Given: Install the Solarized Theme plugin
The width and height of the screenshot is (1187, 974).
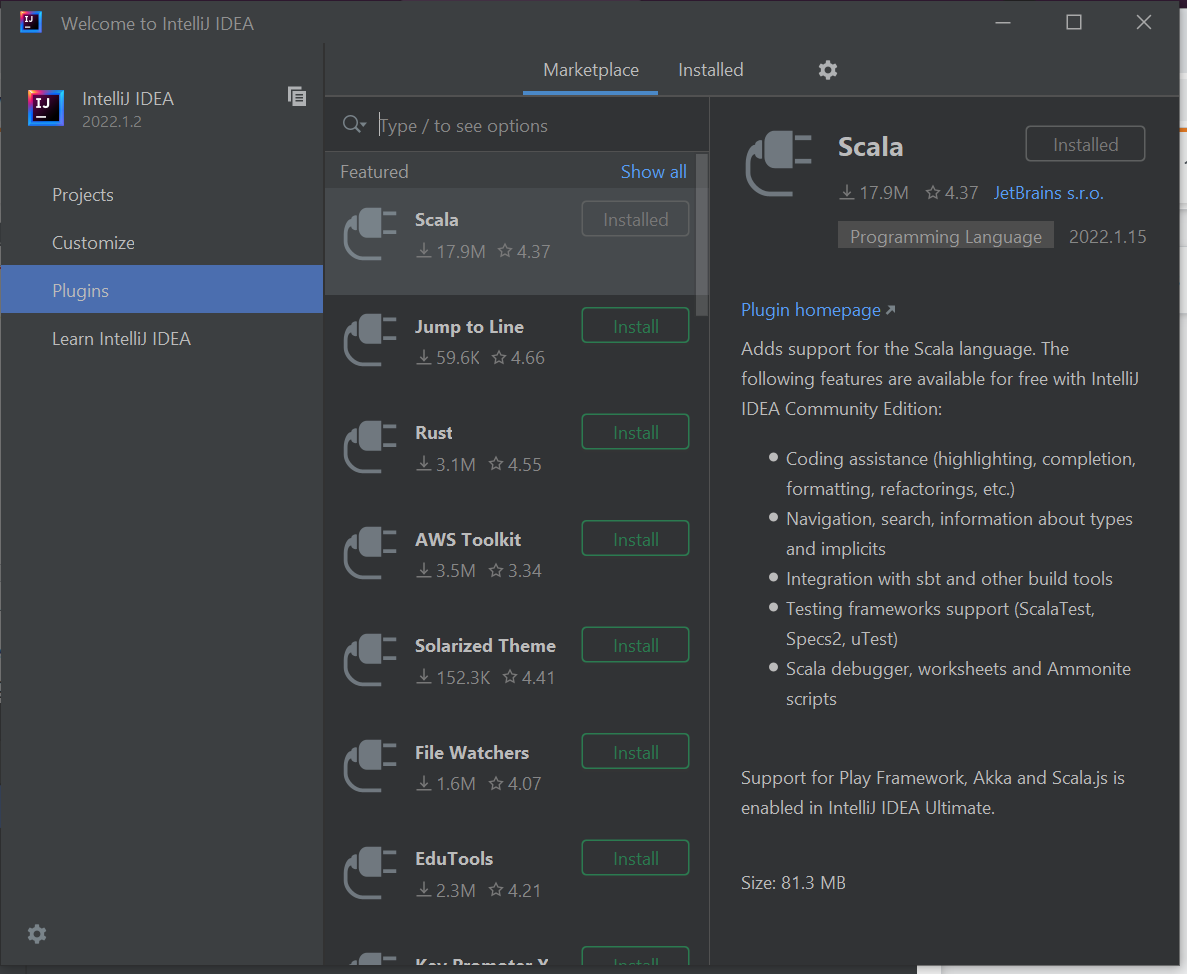Looking at the screenshot, I should pos(635,645).
